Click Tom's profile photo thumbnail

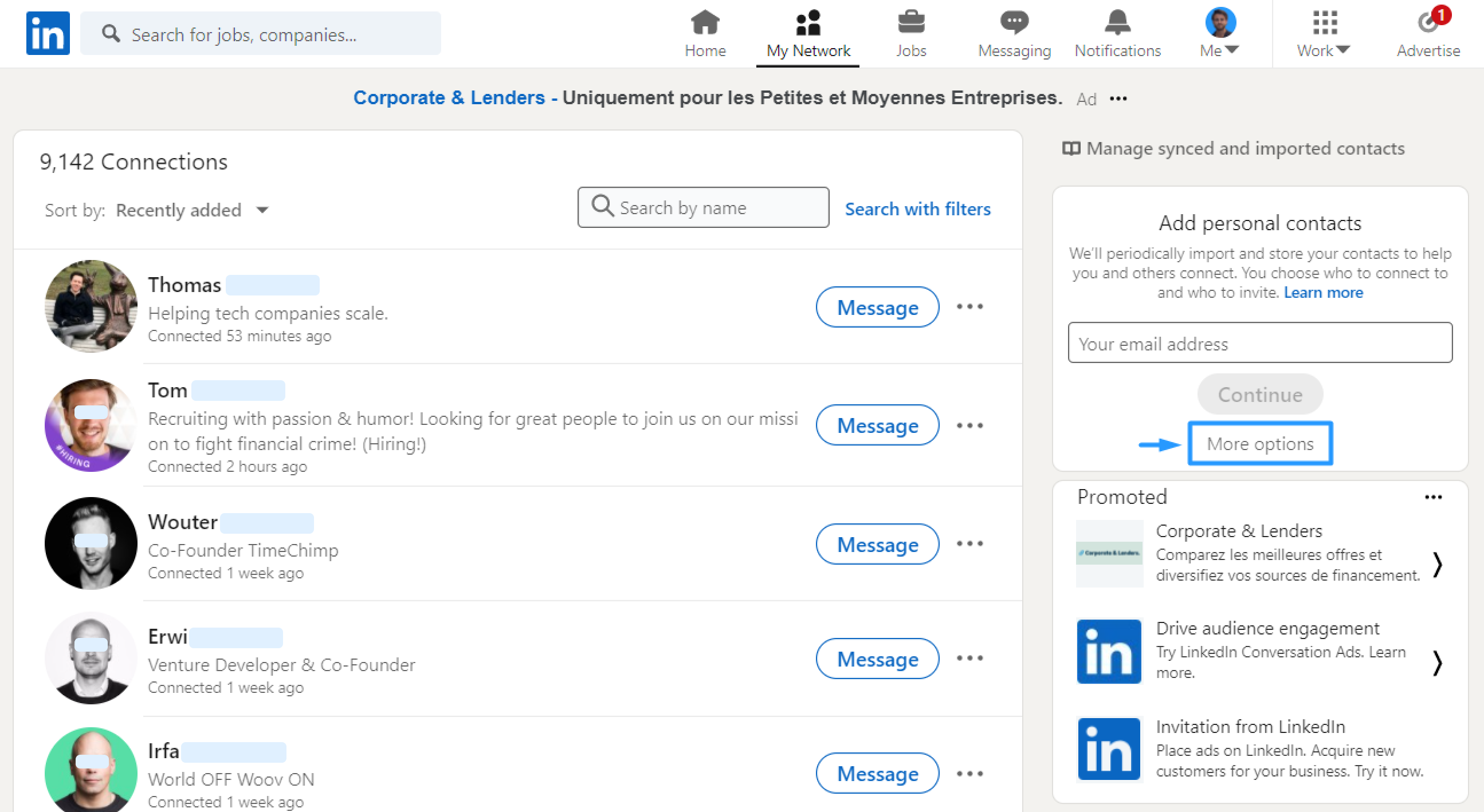point(91,425)
